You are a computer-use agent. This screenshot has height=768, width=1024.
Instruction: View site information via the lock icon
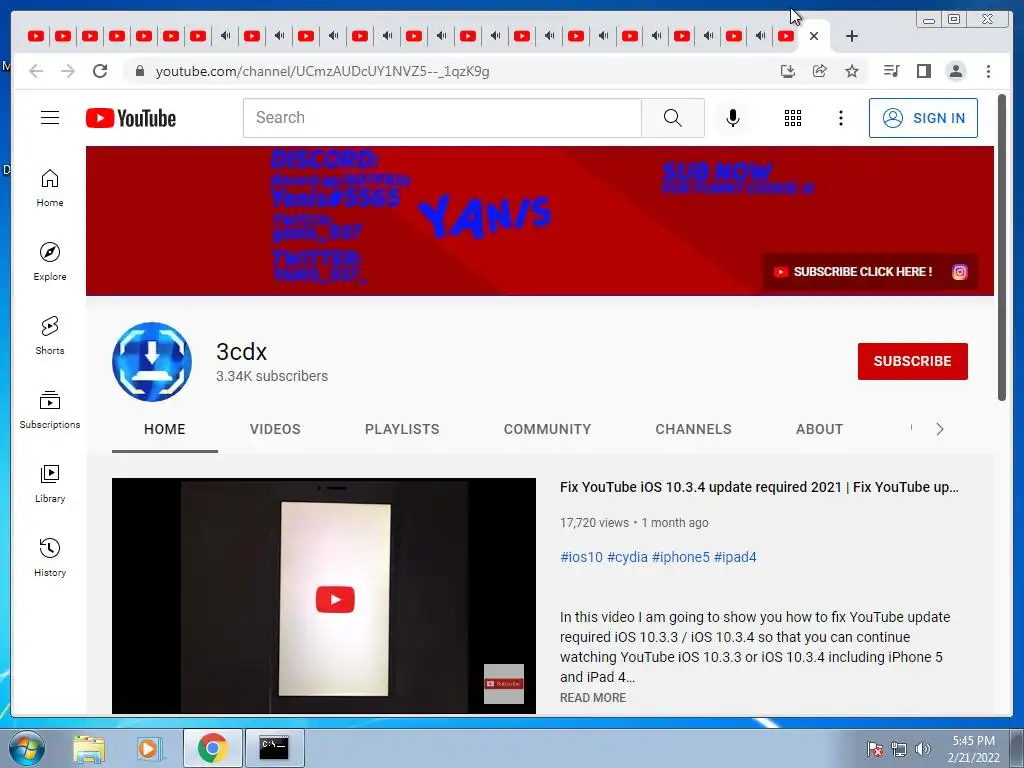pyautogui.click(x=140, y=71)
